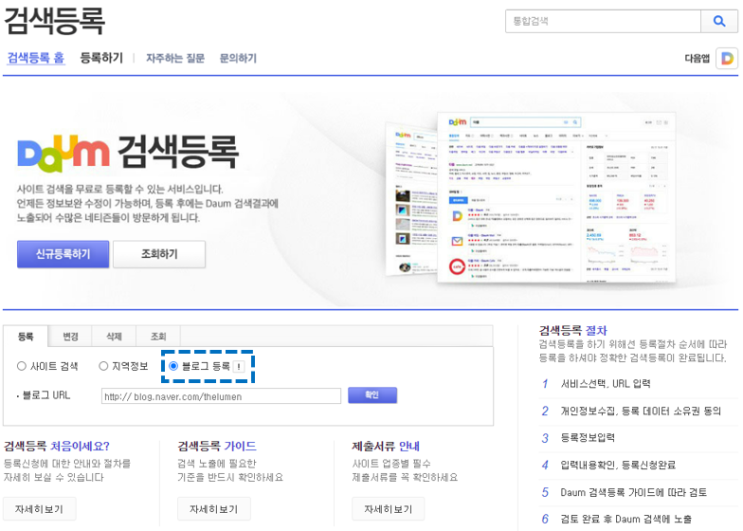The image size is (743, 531).
Task: Open the Daum app D icon
Action: (x=727, y=58)
